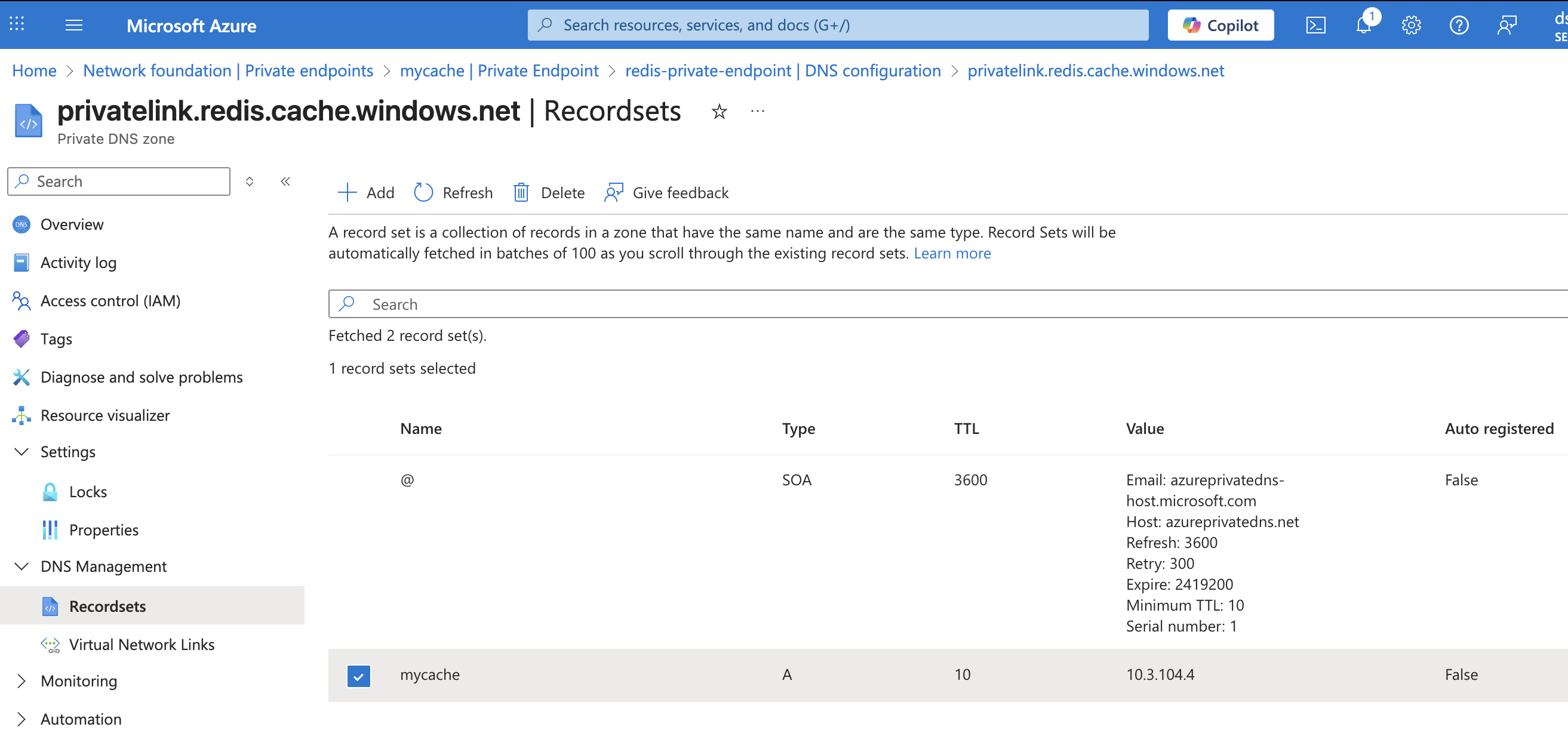Open the Learn more link
1568x733 pixels.
(952, 253)
